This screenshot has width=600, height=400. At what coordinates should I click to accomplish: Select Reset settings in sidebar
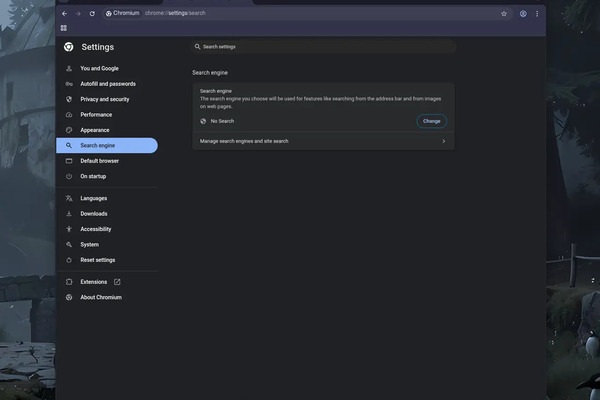click(97, 260)
